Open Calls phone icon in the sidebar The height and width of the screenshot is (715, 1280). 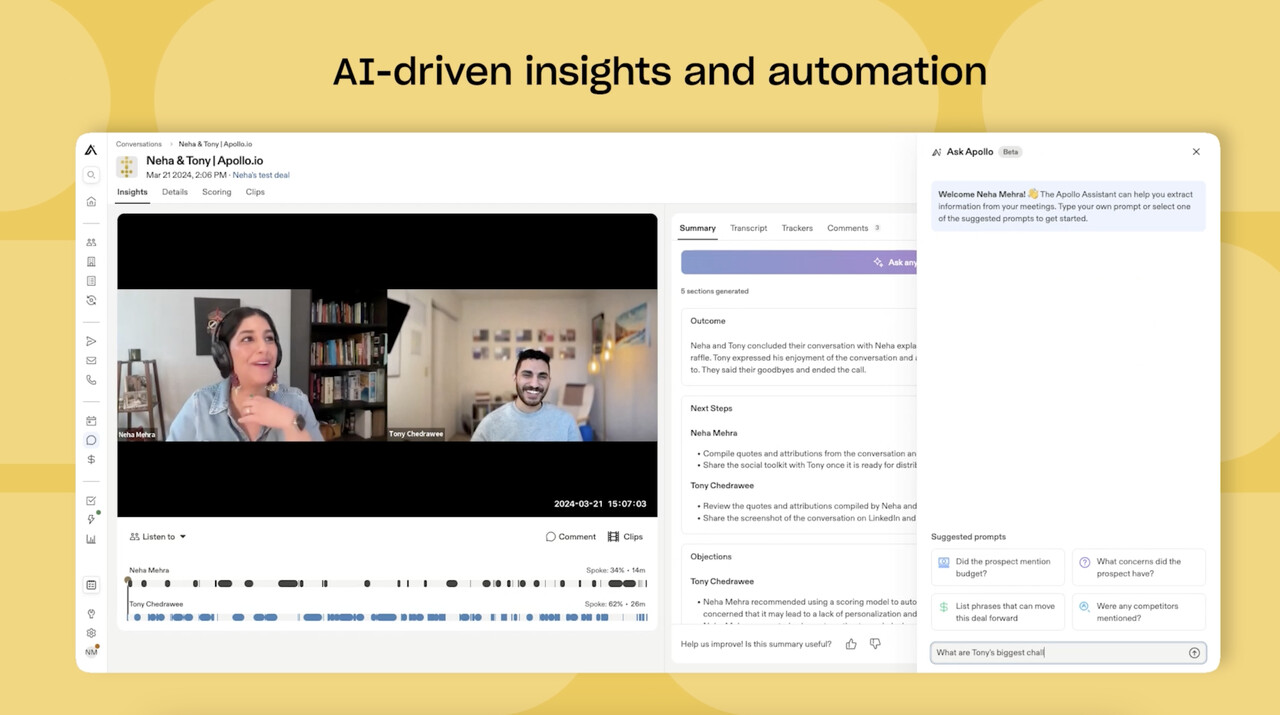point(91,380)
